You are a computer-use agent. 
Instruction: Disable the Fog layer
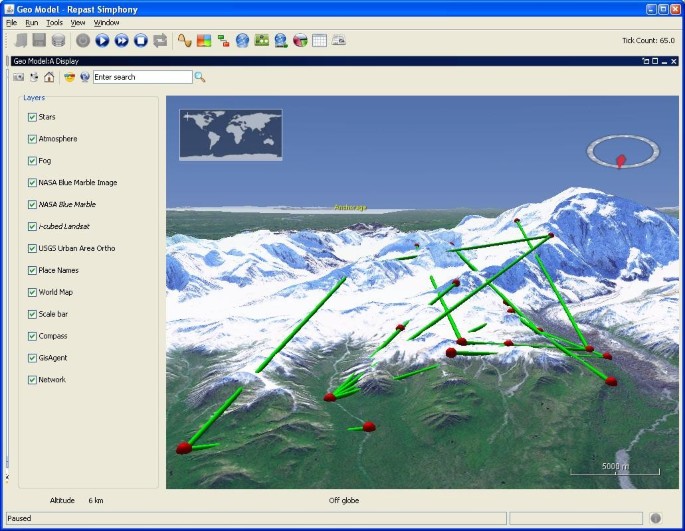(x=33, y=161)
